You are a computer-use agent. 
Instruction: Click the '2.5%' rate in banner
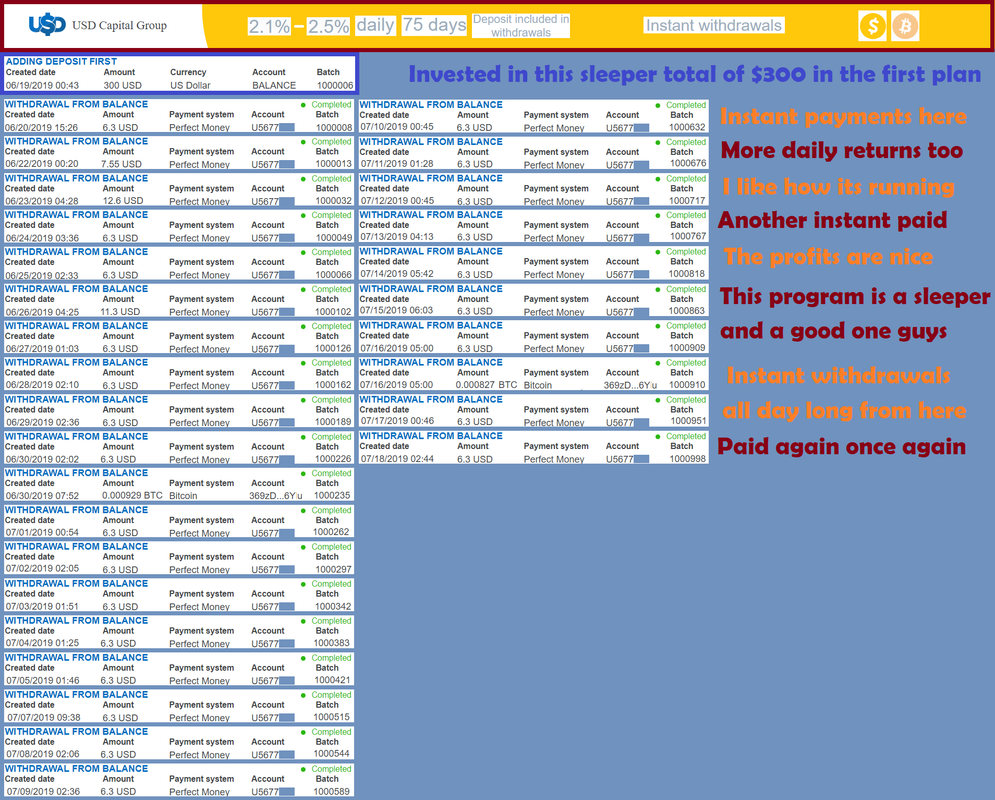tap(329, 26)
